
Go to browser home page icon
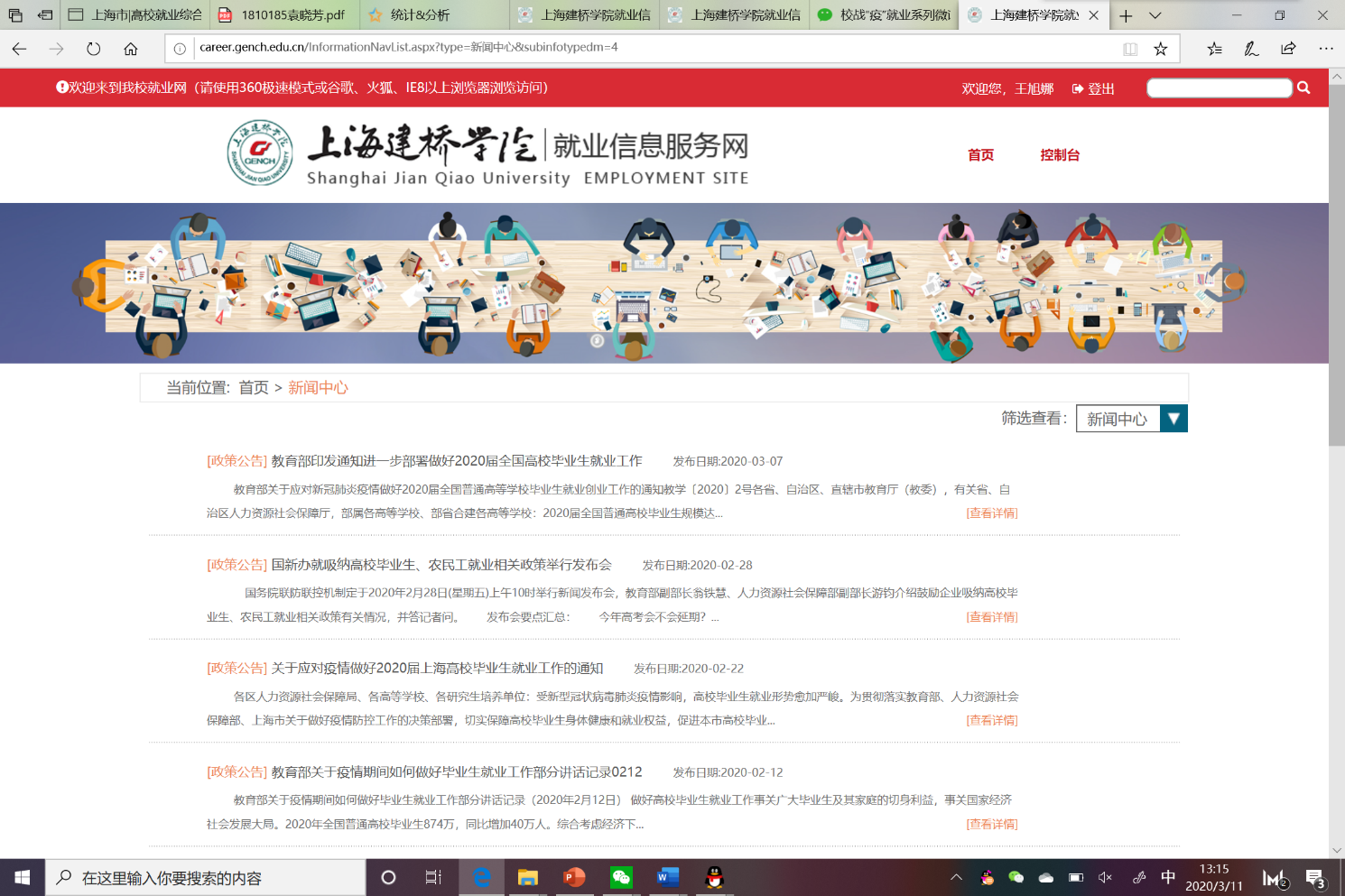(x=131, y=49)
